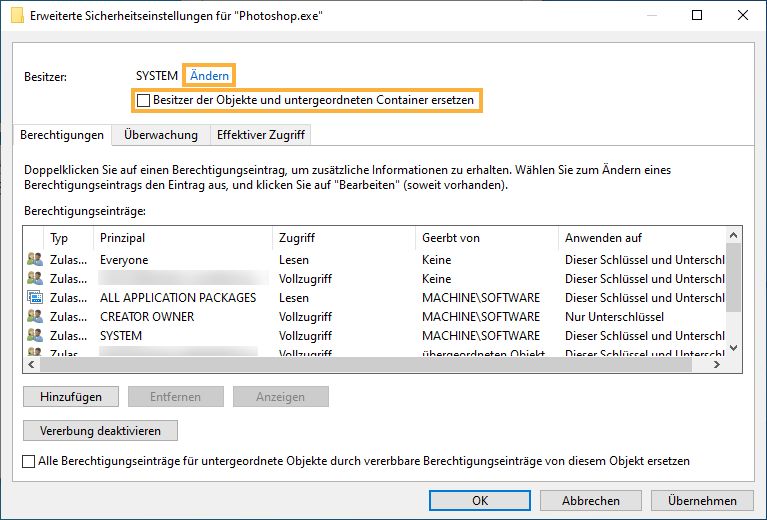Click the package icon beside ALL APPLICATION PACKAGES
Viewport: 767px width, 520px height.
coord(34,297)
